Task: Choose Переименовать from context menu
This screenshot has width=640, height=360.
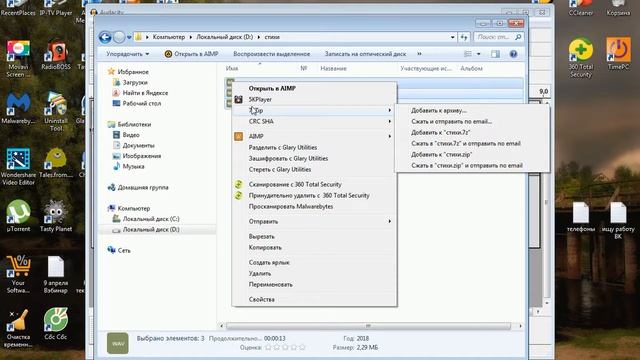Action: (314, 285)
